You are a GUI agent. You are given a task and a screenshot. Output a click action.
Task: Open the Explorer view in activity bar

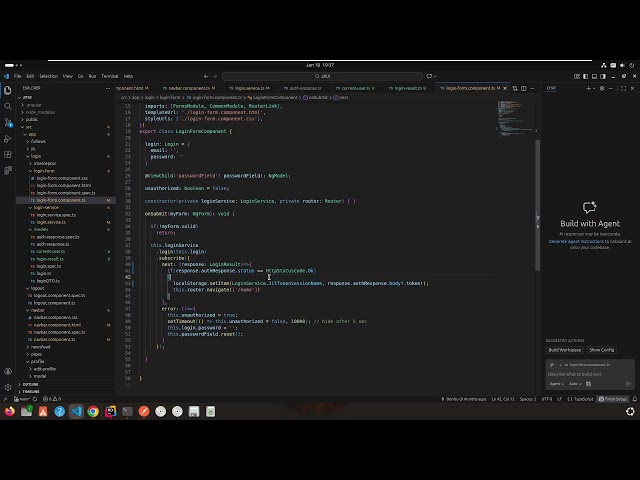pyautogui.click(x=8, y=90)
